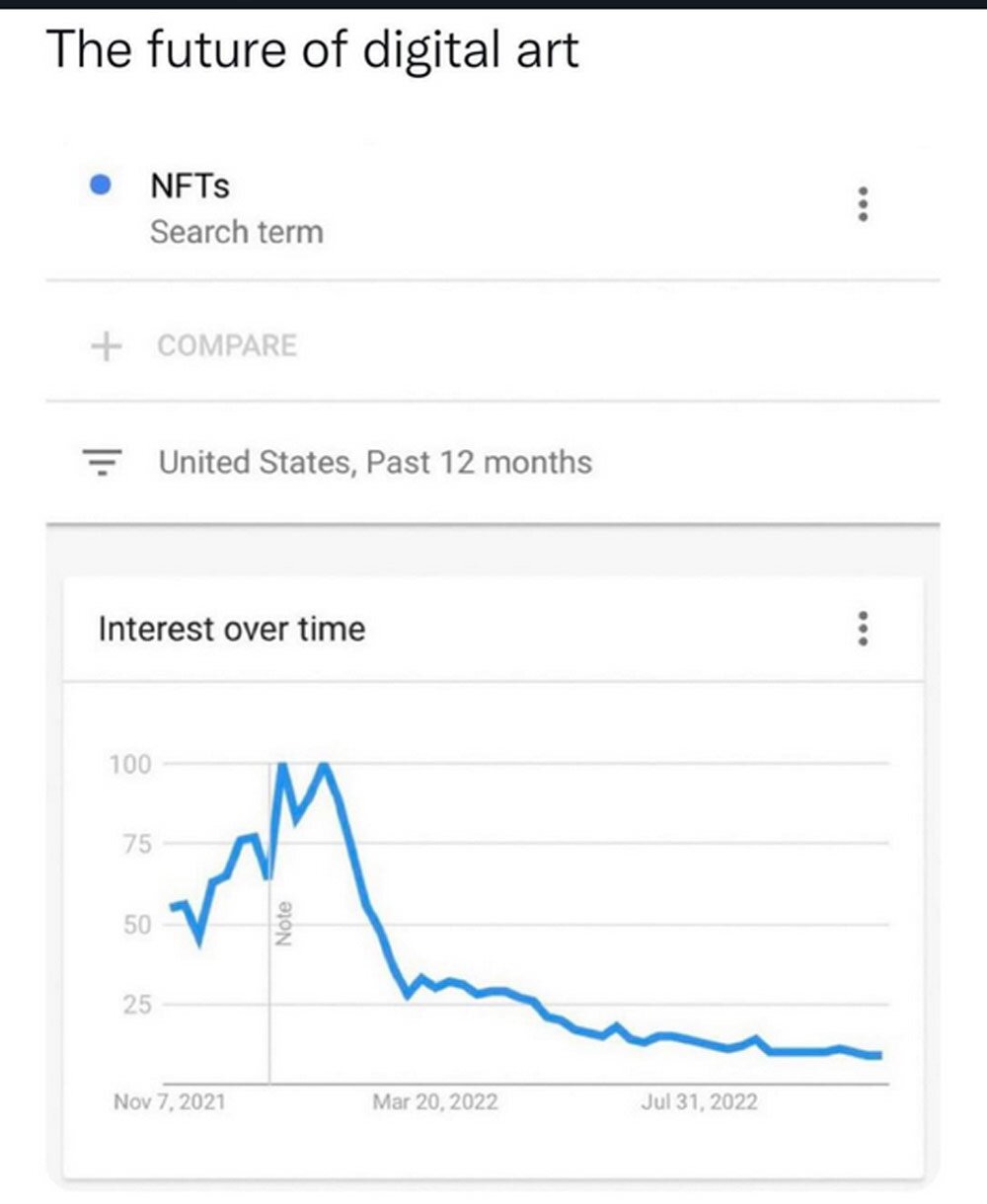Click the filter lines icon
Image resolution: width=987 pixels, height=1204 pixels.
pyautogui.click(x=102, y=462)
